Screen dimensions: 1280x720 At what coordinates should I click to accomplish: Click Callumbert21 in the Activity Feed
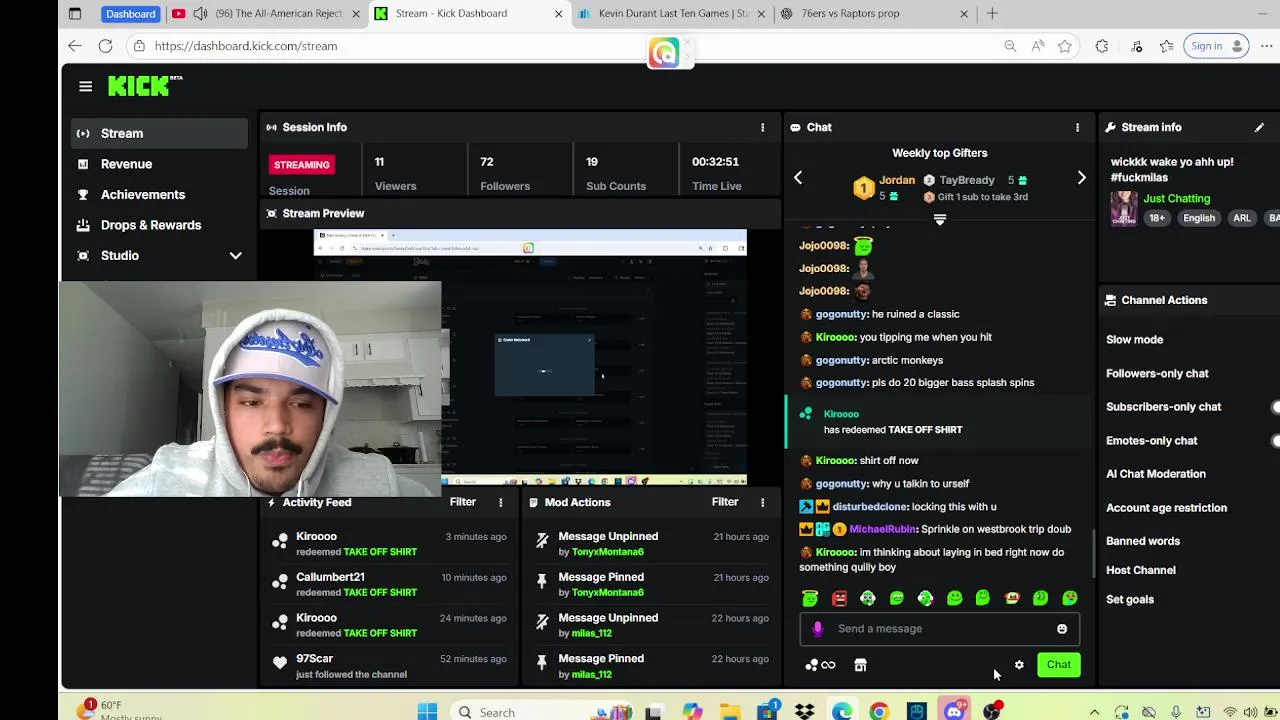click(x=330, y=577)
